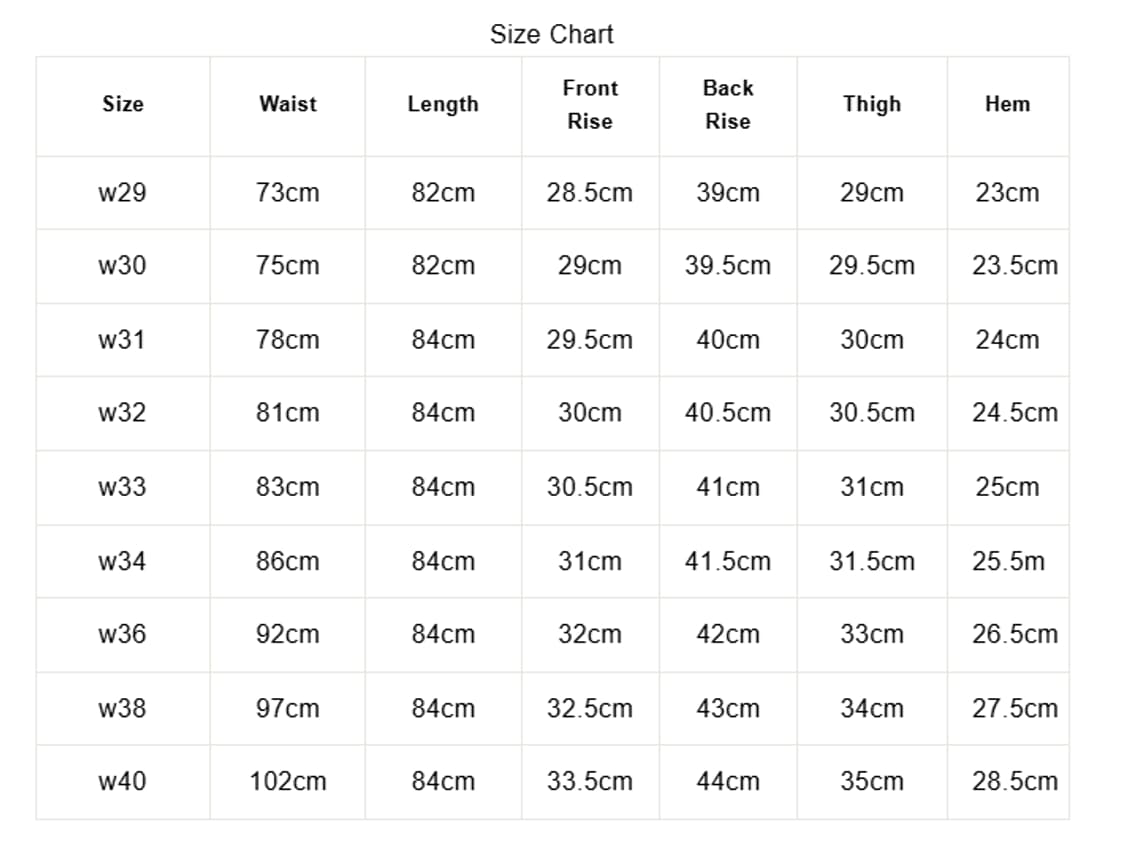Select the w32 size row label
Screen dimensions: 1125x848
pyautogui.click(x=123, y=413)
